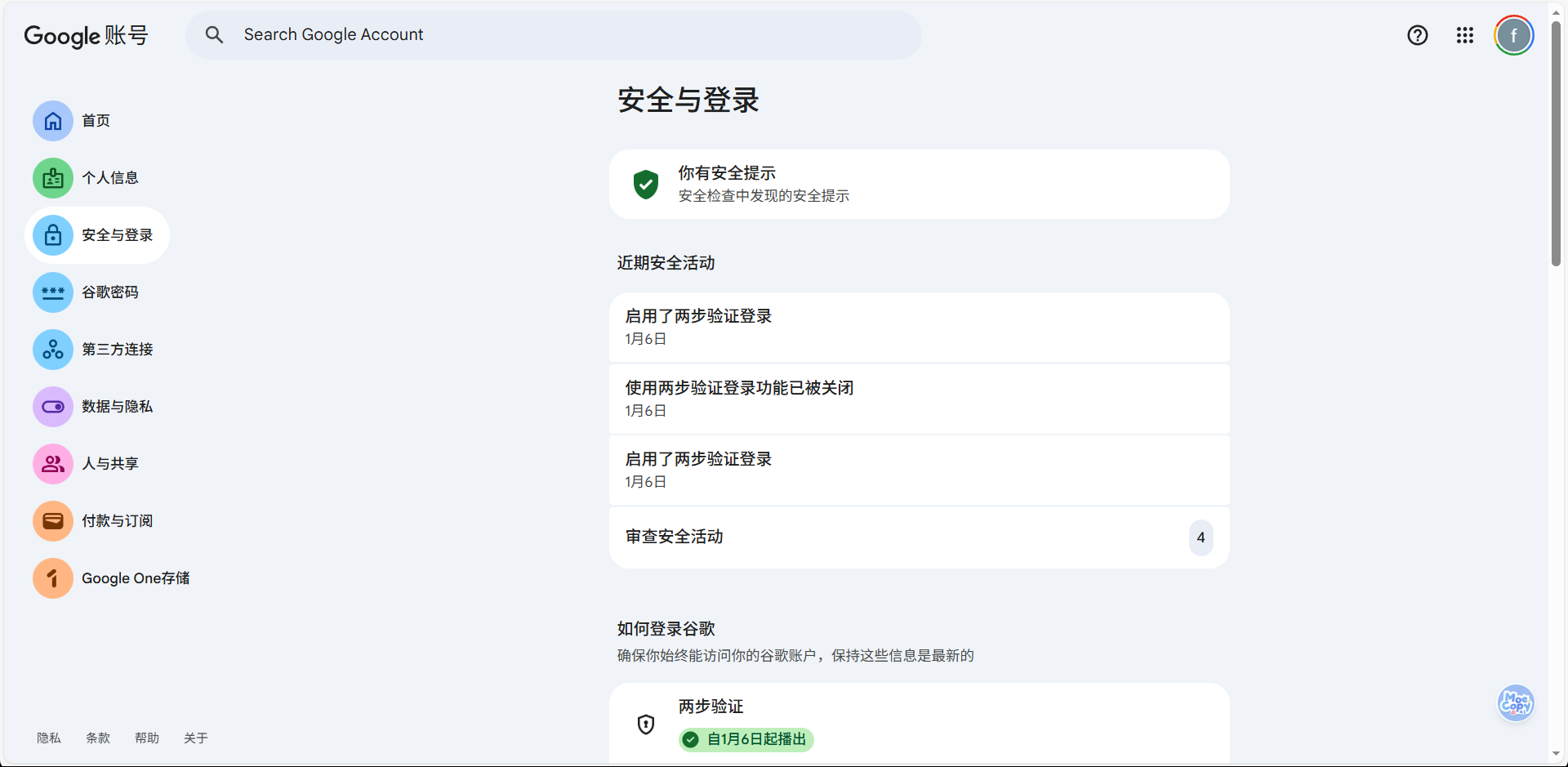
Task: Open the help question mark icon
Action: pyautogui.click(x=1418, y=35)
